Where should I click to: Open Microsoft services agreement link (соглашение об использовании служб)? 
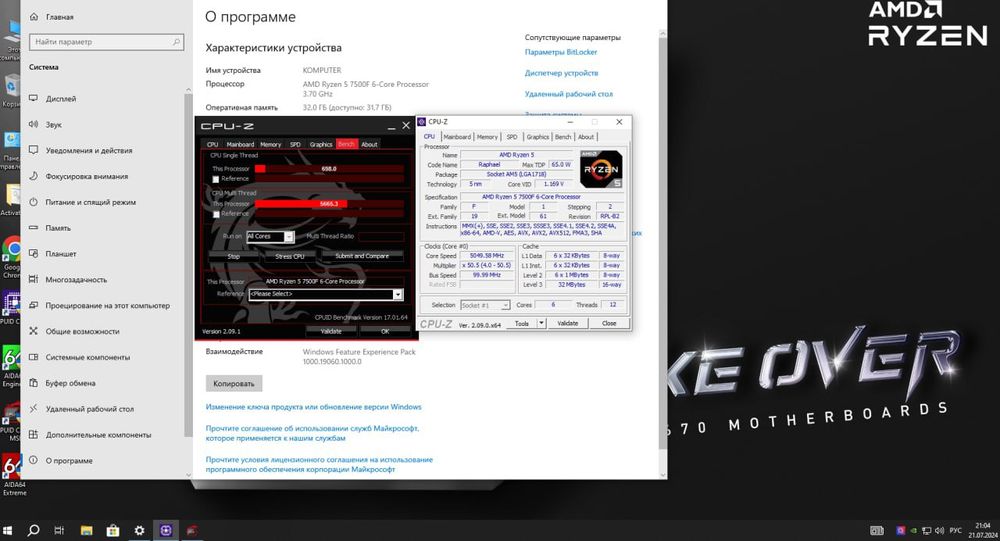pos(312,433)
